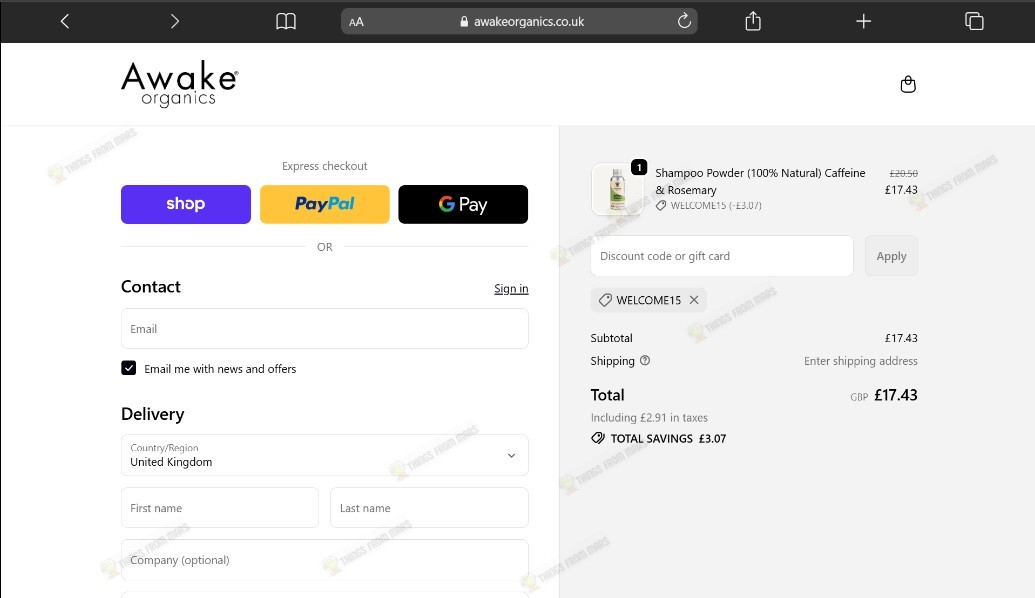Screen dimensions: 1035x598
Task: Focus the Last name field
Action: point(429,508)
